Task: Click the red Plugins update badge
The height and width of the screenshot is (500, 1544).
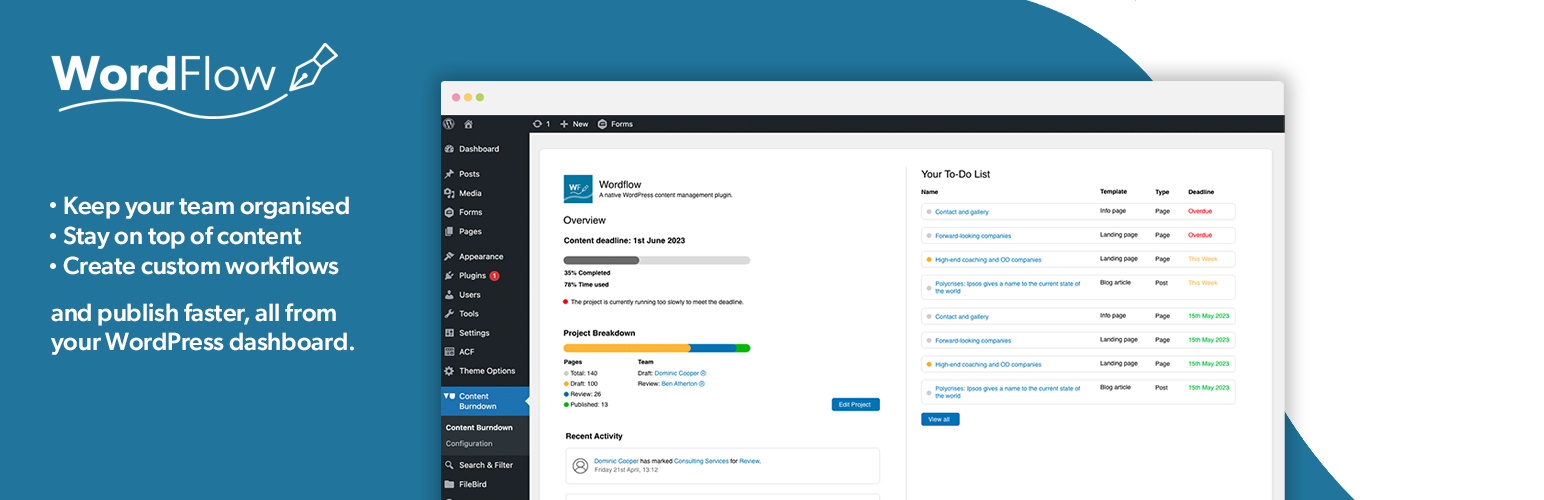Action: [494, 275]
